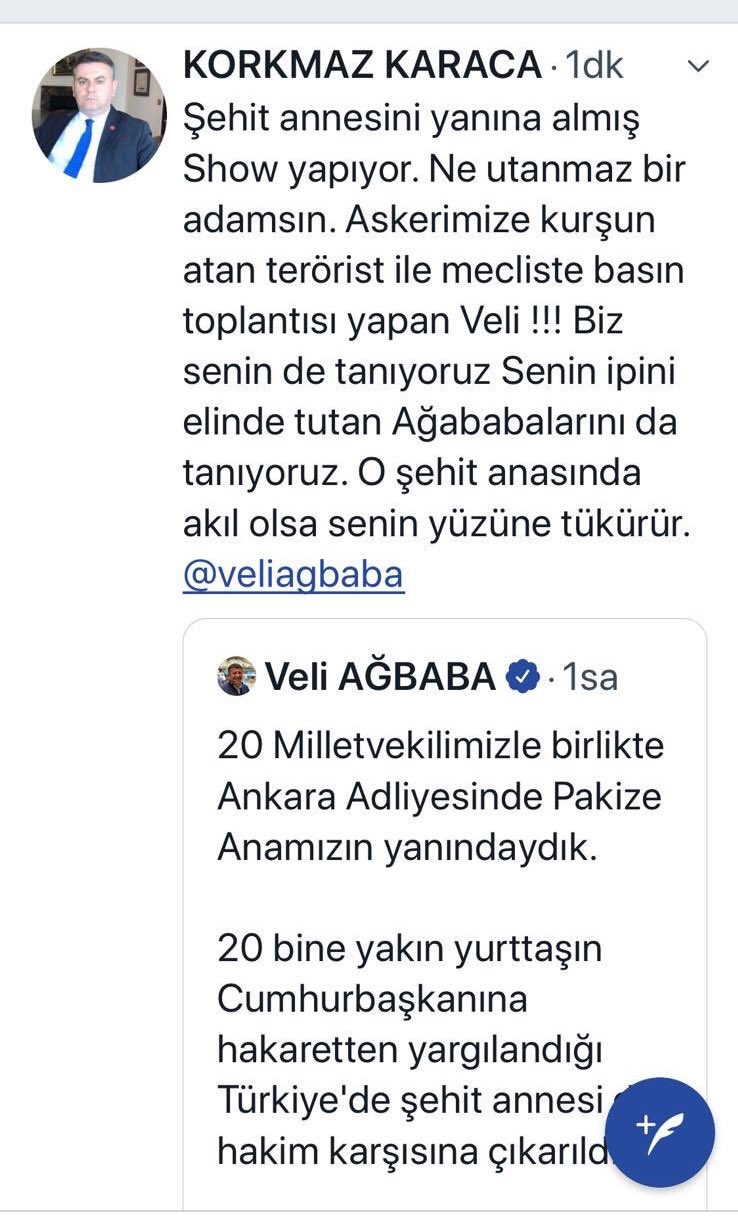Open Korkmaz Karaca's profile picture
Image resolution: width=738 pixels, height=1219 pixels.
pos(98,115)
